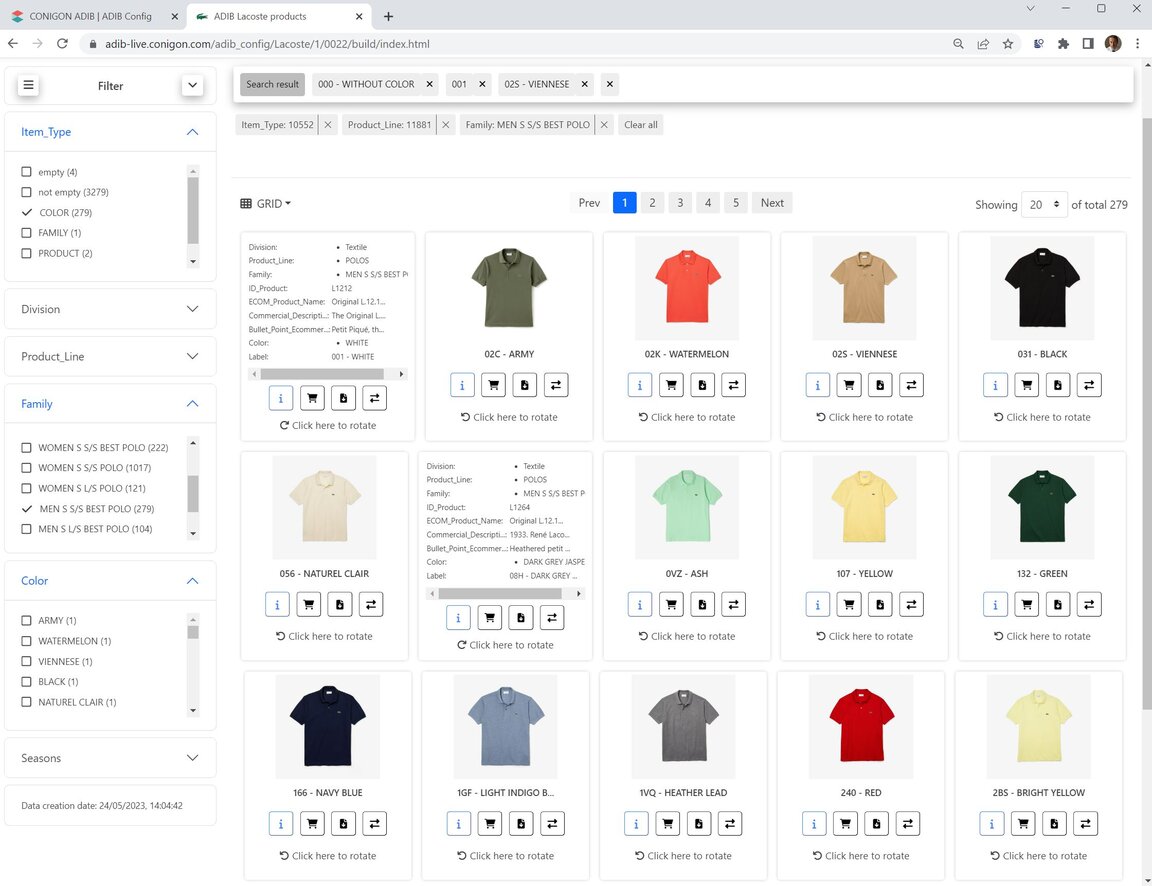Remove the 000 - WITHOUT COLOR search tag
Screen dimensions: 1152x886
430,84
